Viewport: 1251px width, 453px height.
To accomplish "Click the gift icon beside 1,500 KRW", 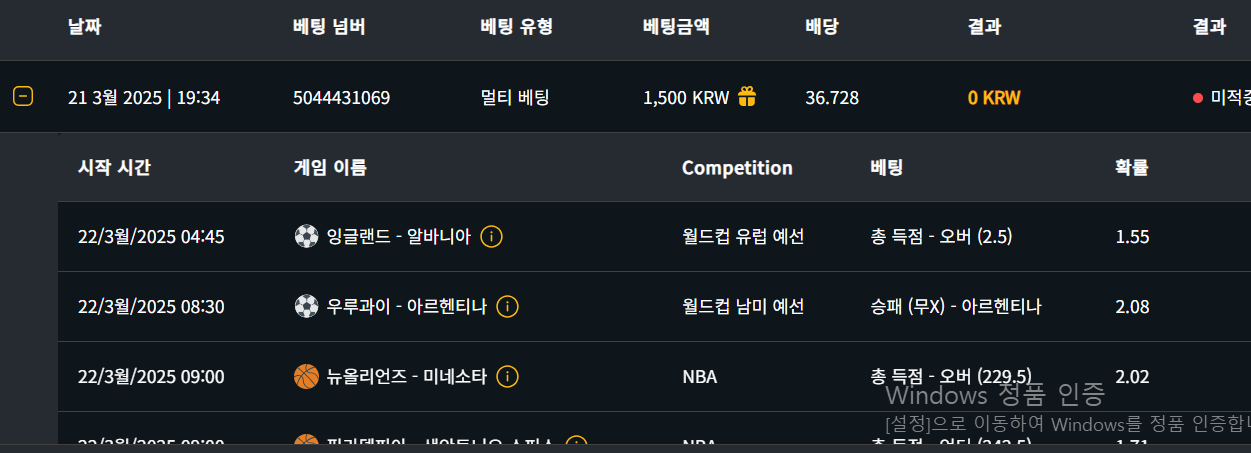I will coord(747,96).
